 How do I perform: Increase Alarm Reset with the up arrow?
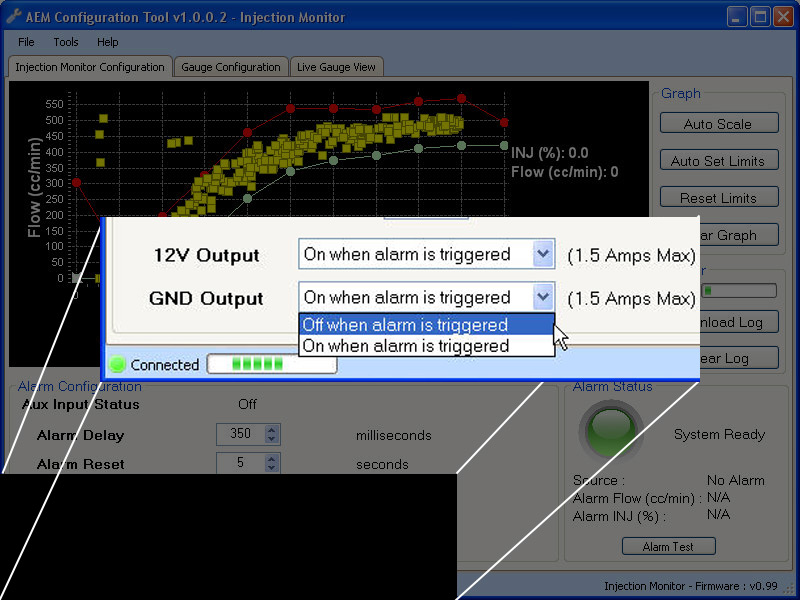point(272,458)
